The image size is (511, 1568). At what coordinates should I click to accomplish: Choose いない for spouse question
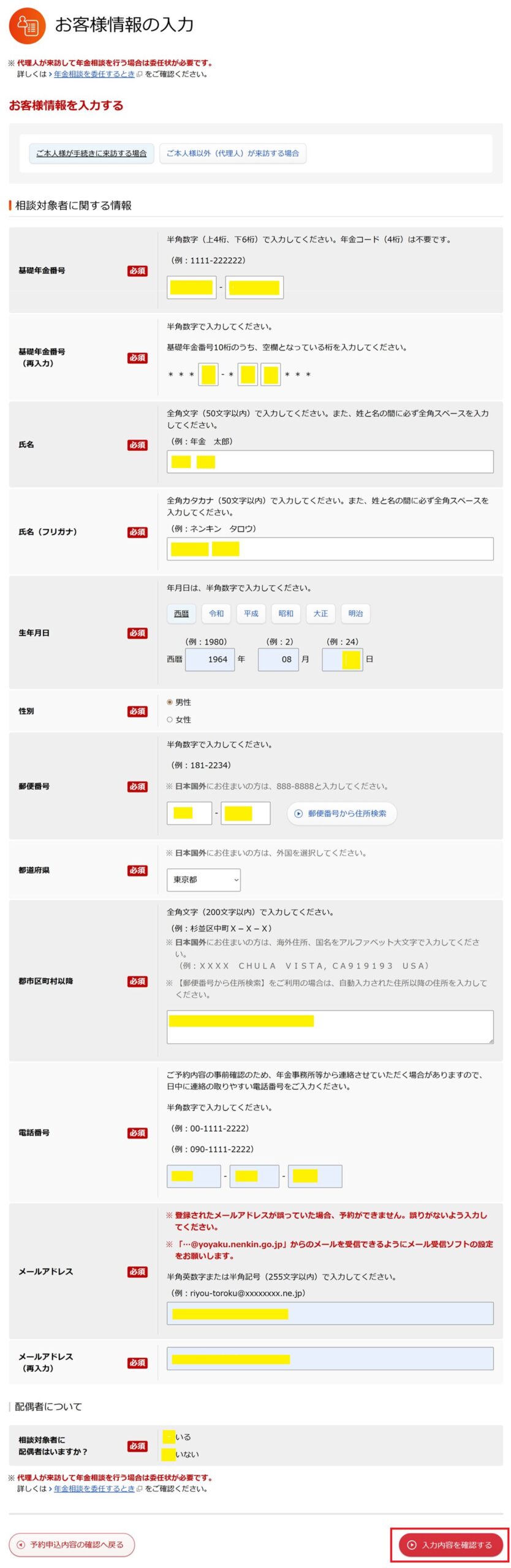[168, 1454]
